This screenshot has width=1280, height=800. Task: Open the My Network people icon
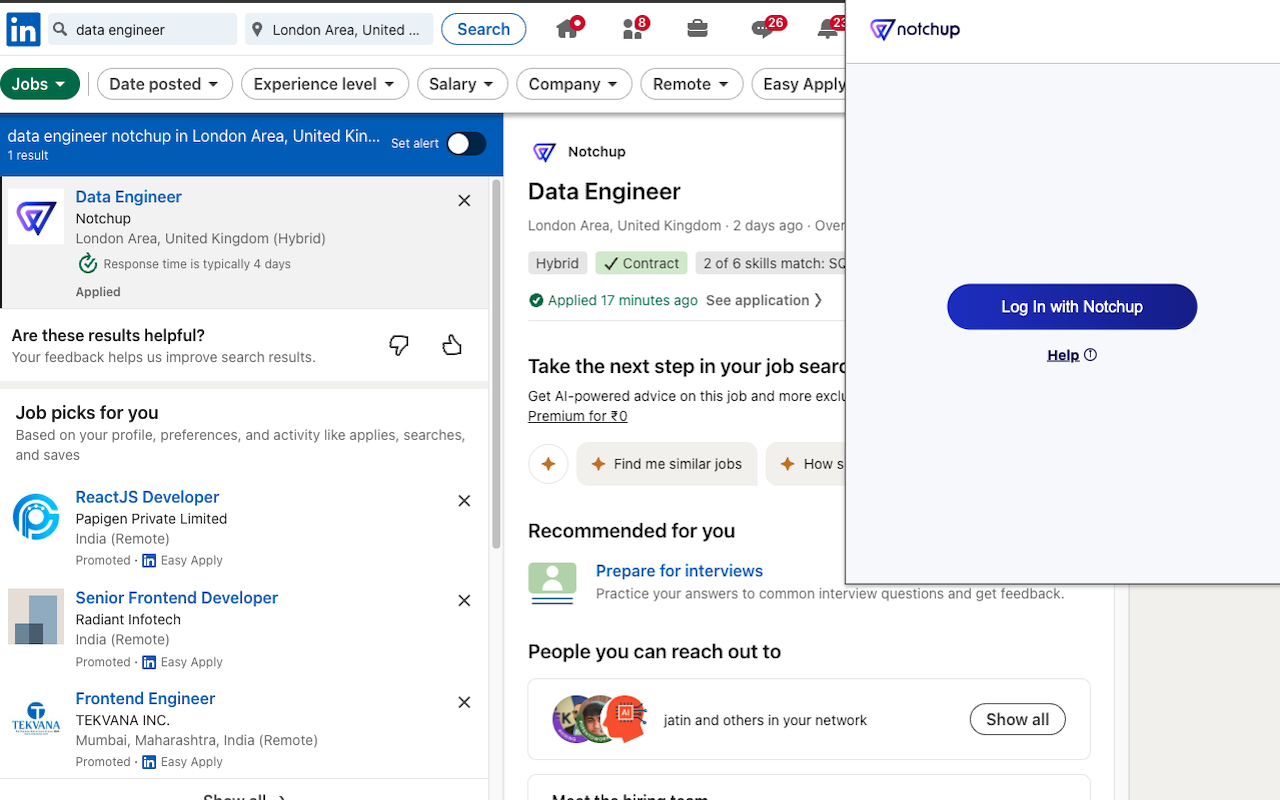point(633,29)
